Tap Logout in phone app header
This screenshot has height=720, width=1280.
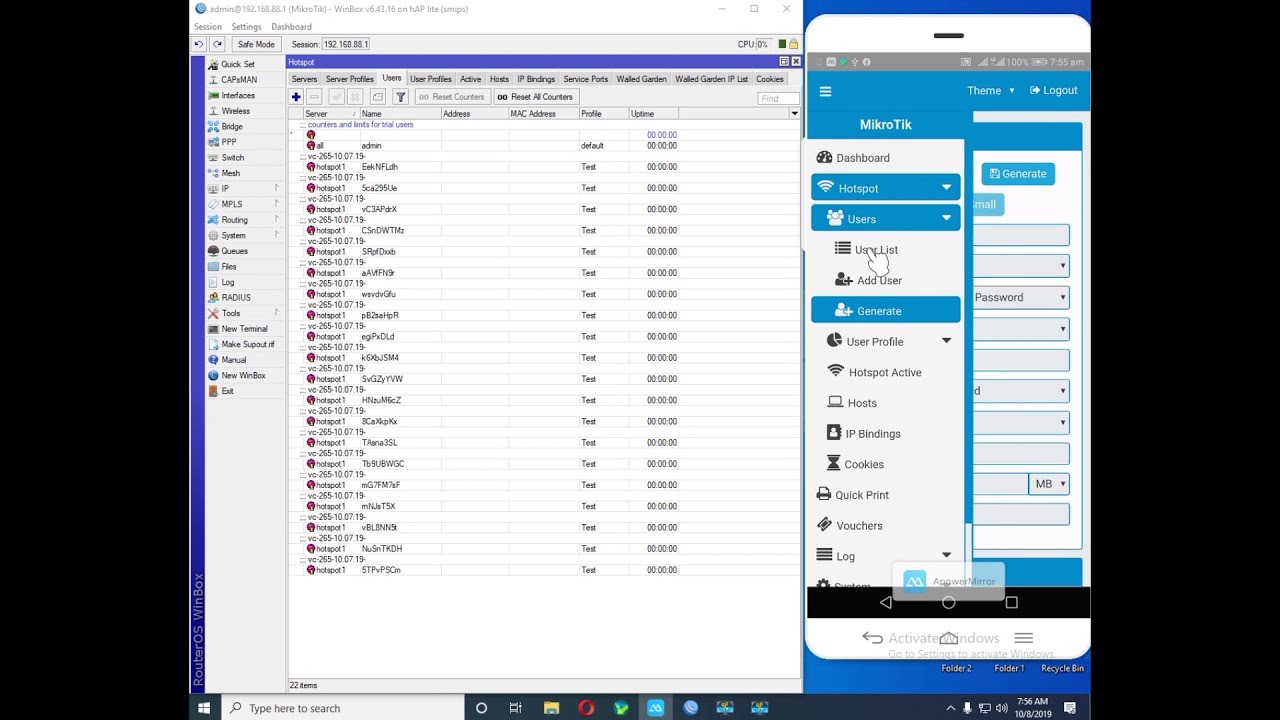pyautogui.click(x=1053, y=91)
